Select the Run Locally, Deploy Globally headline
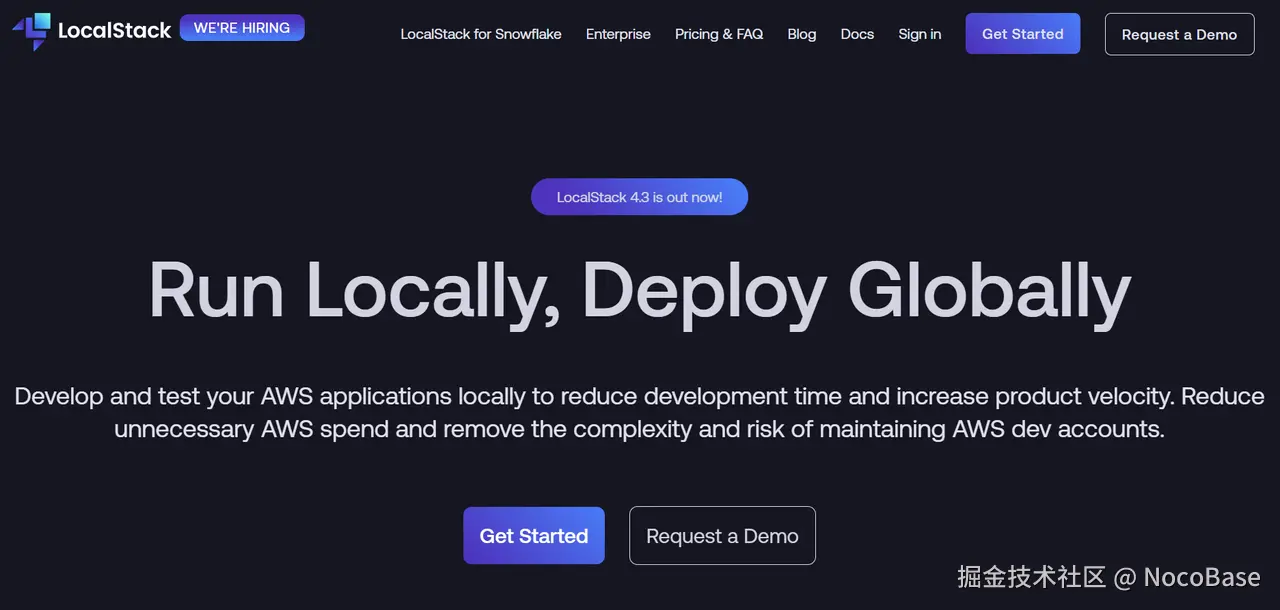The height and width of the screenshot is (610, 1280). click(x=639, y=290)
